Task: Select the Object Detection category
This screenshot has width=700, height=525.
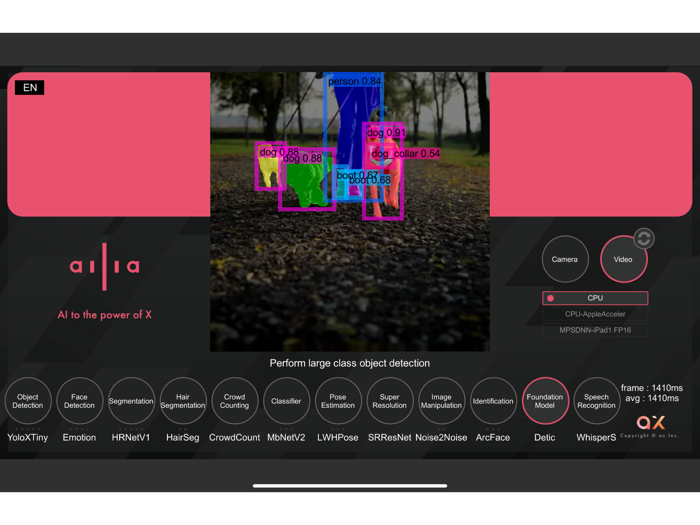Action: coord(28,401)
